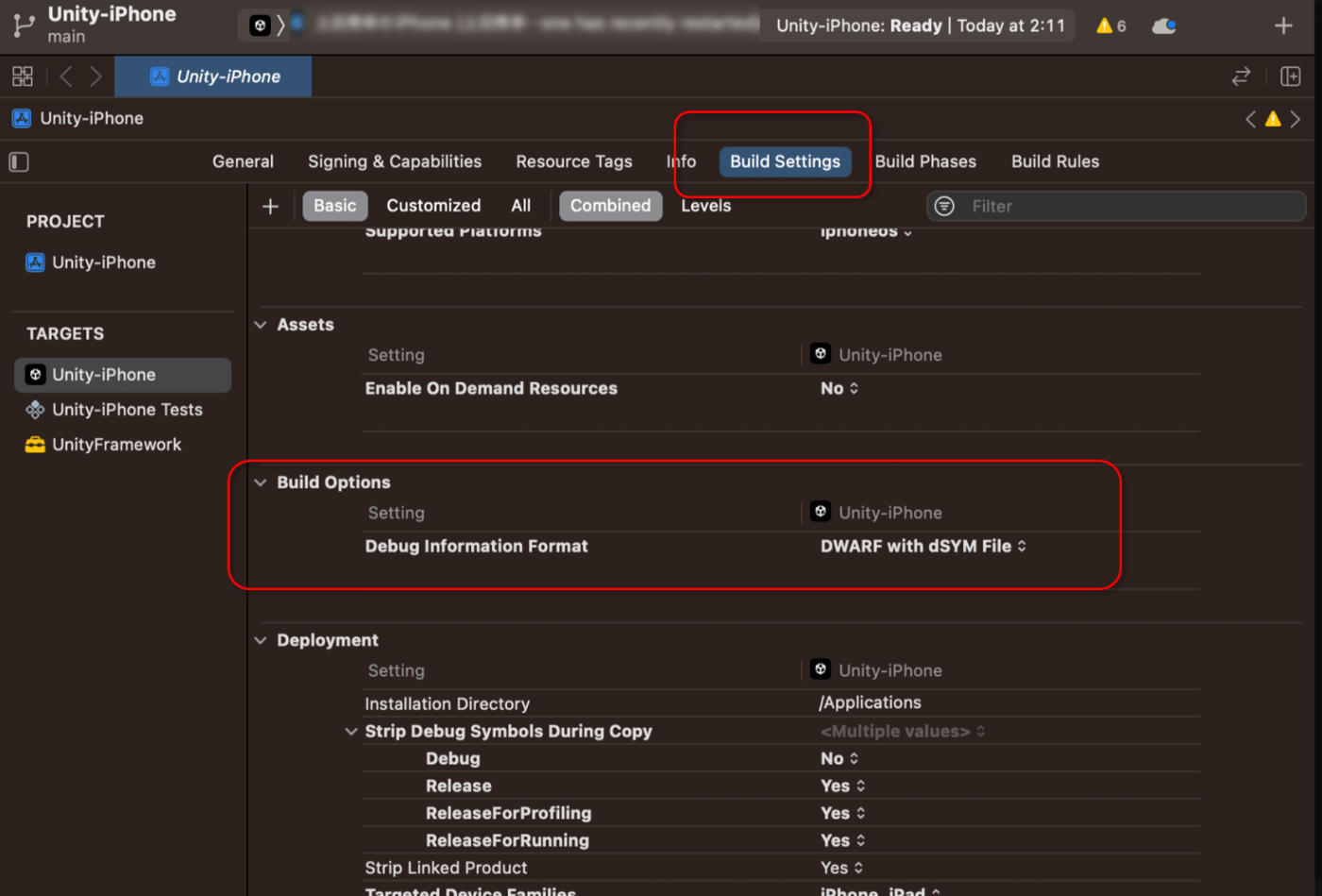Select Unity-iPhone target
1322x896 pixels.
click(123, 375)
